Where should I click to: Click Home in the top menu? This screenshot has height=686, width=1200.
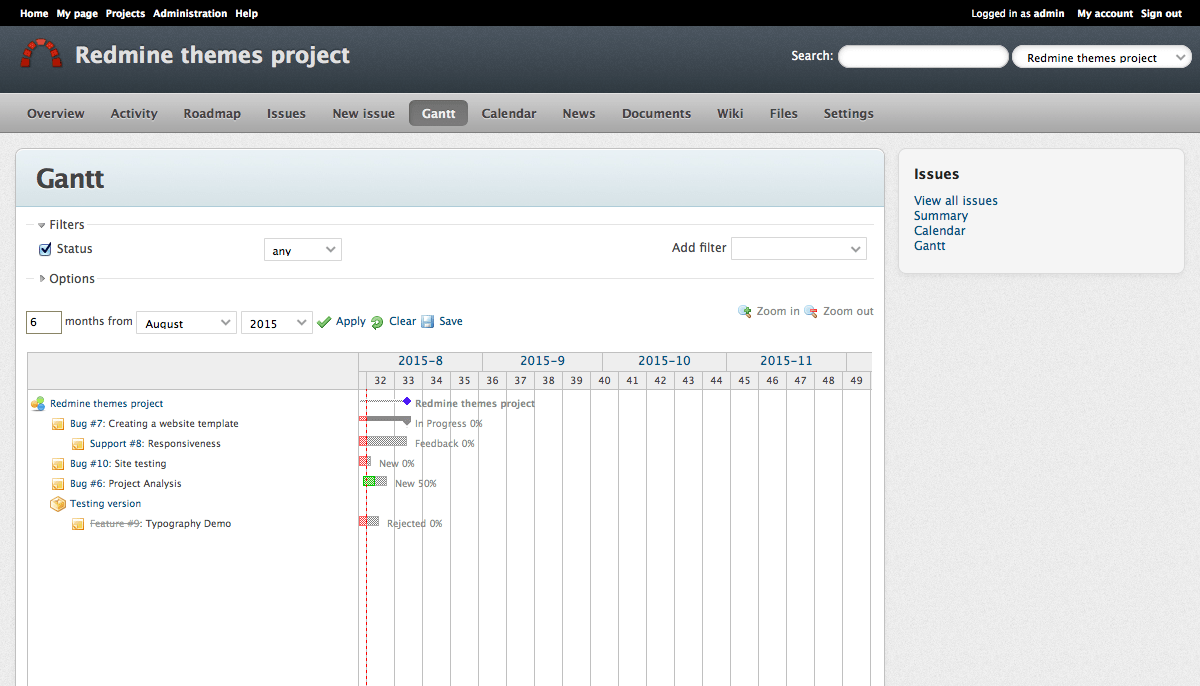(x=34, y=13)
